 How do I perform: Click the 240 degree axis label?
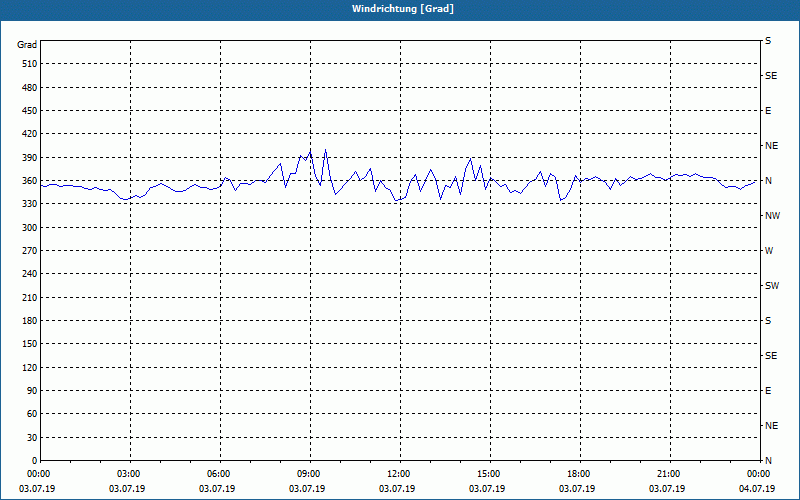click(29, 274)
